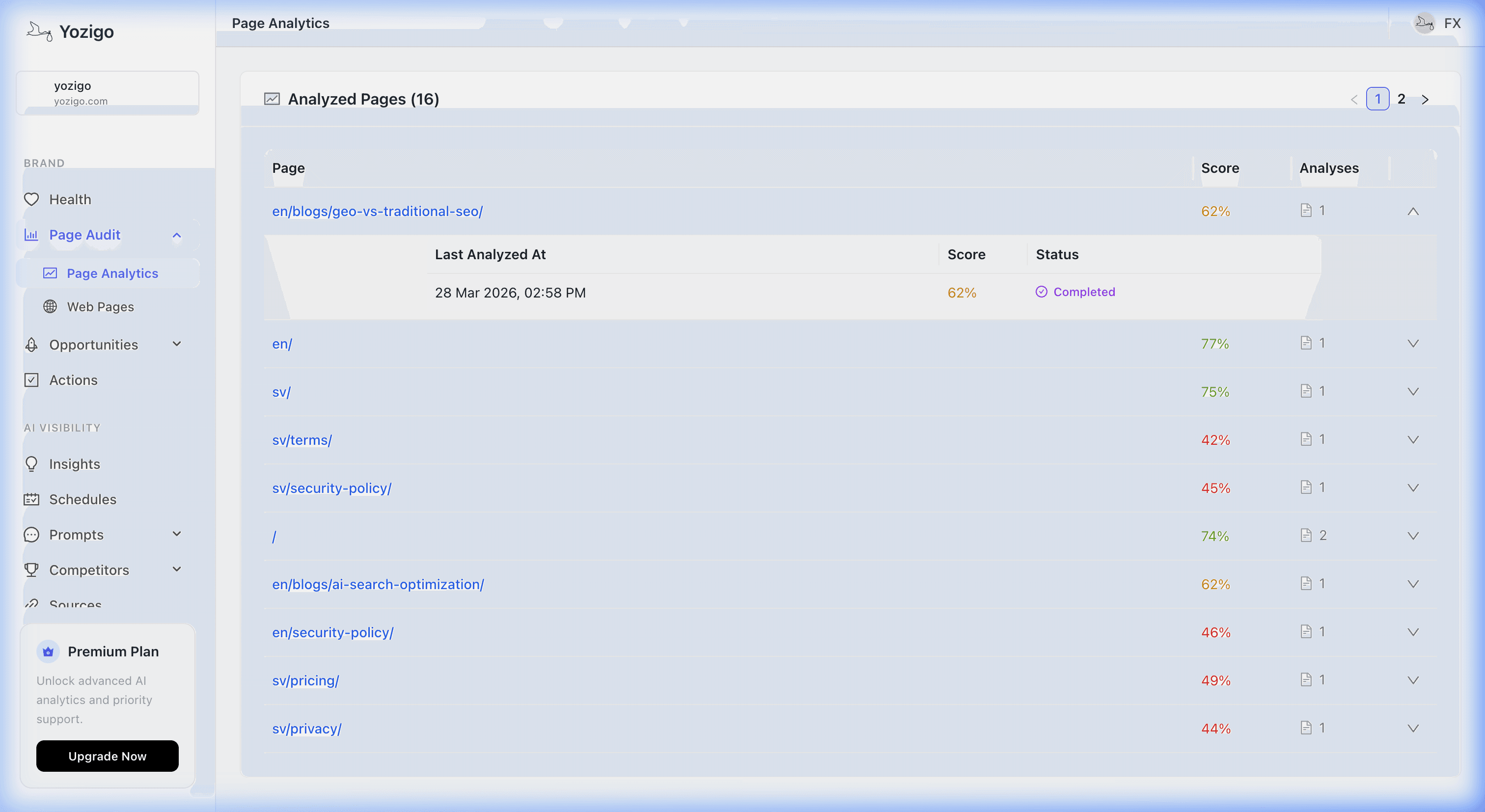Click the FX profile avatar

[x=1424, y=23]
